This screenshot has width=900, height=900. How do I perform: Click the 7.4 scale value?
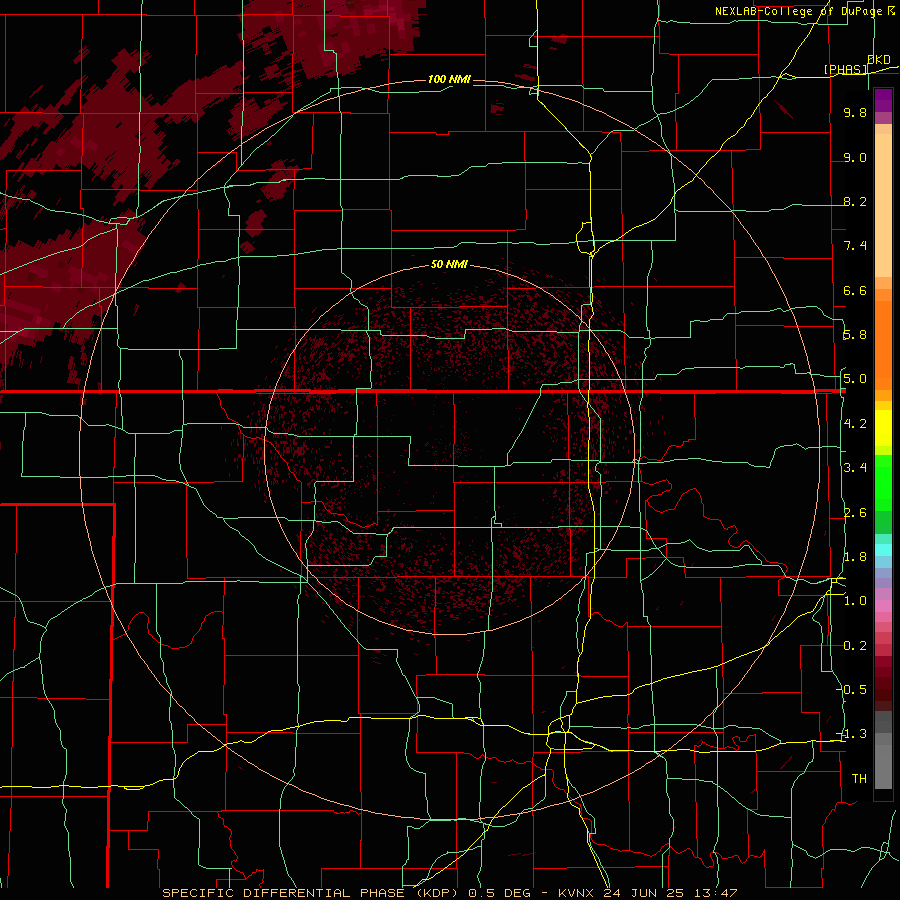[855, 246]
